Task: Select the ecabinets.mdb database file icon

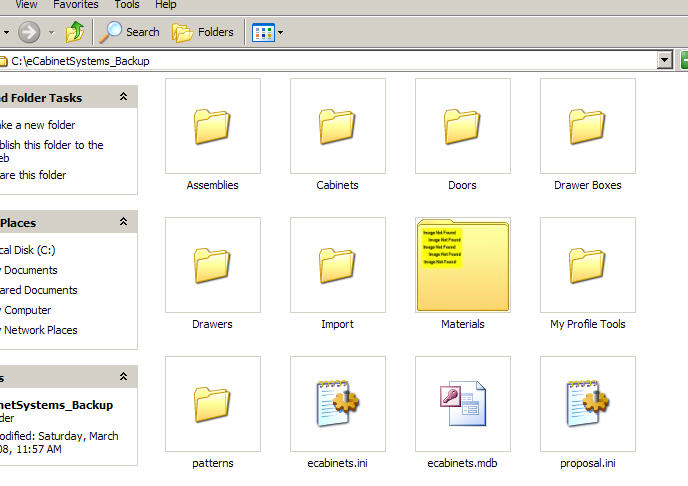Action: pos(463,404)
